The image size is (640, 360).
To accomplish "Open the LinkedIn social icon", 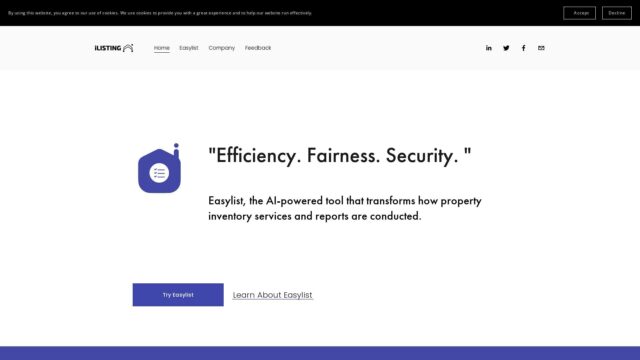I will click(489, 48).
